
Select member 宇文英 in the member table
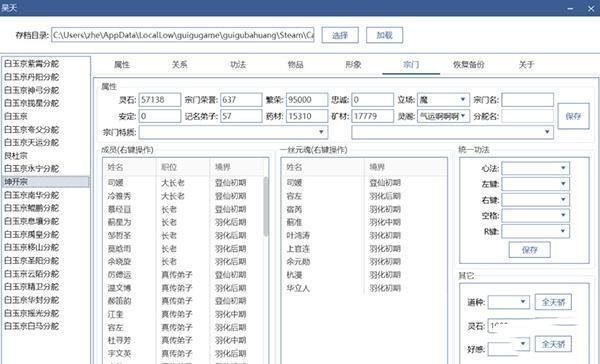tap(183, 353)
